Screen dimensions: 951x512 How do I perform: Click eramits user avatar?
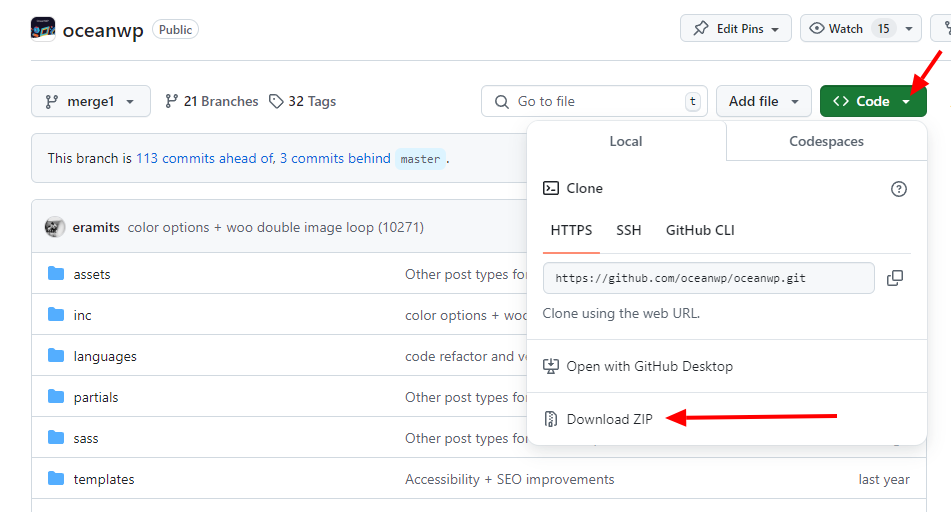tap(55, 227)
